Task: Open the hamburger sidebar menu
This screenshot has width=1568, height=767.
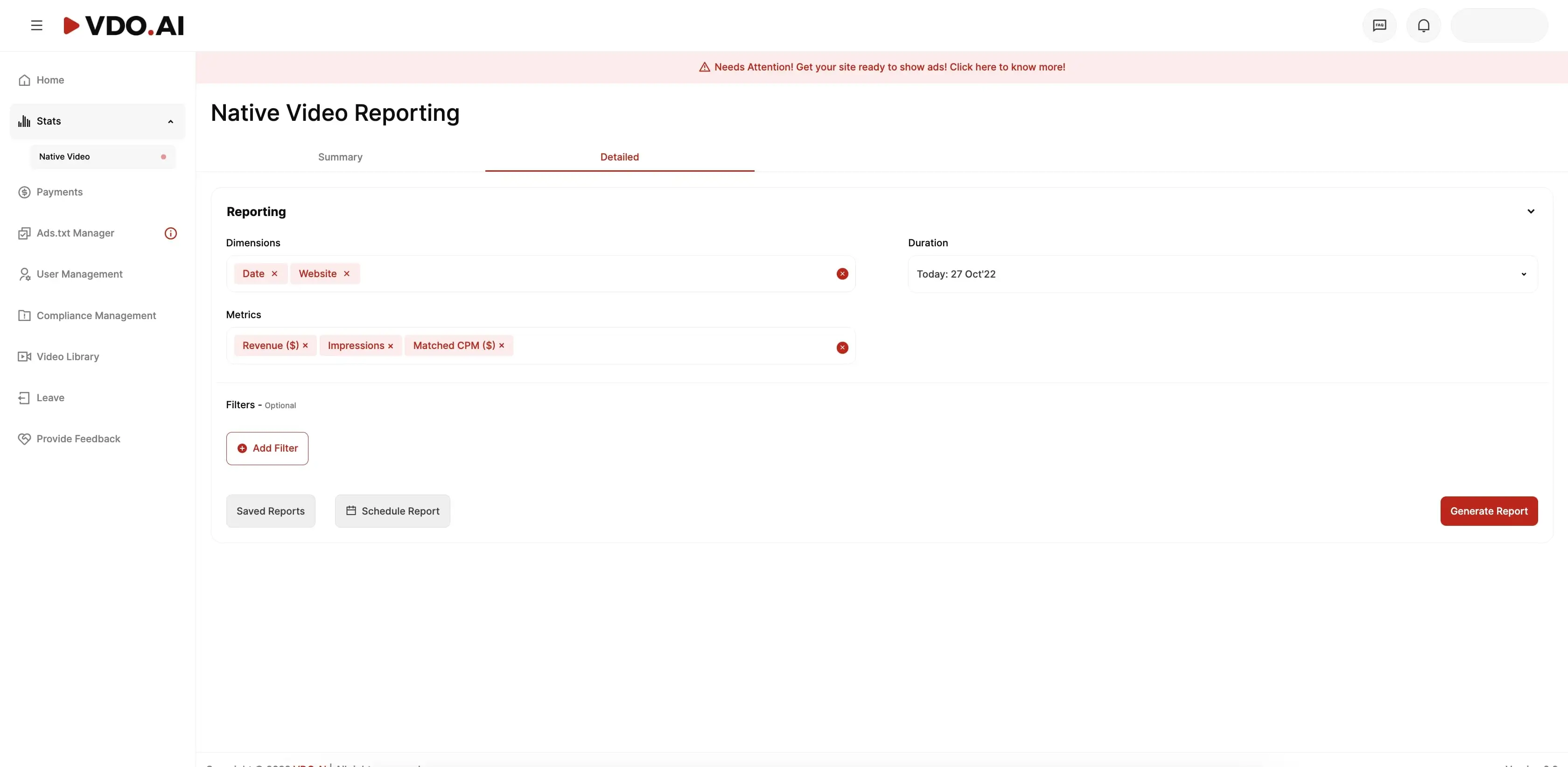Action: [x=36, y=26]
